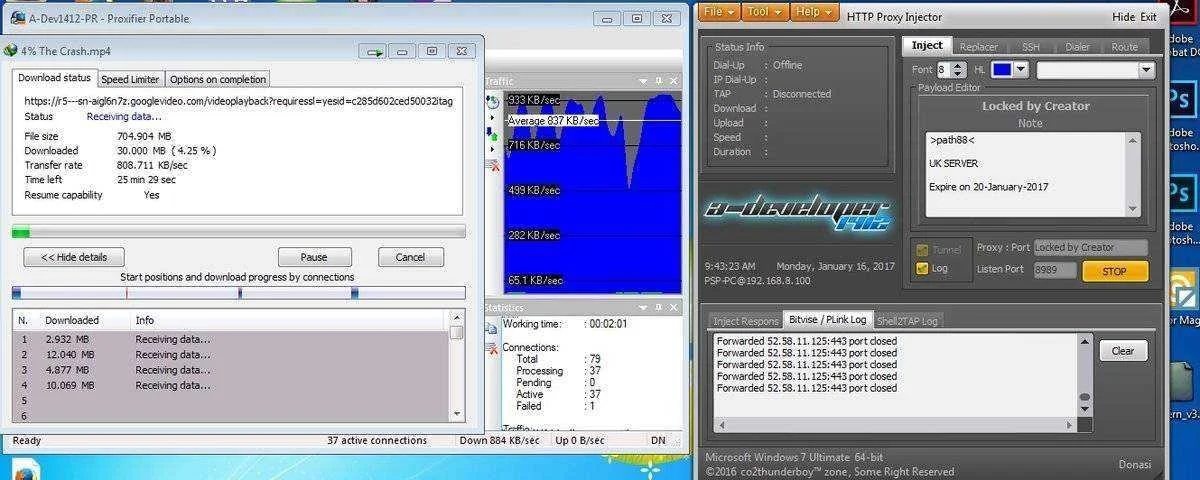Click the payload Note scrollbar down arrow
The width and height of the screenshot is (1200, 480).
[x=1133, y=209]
